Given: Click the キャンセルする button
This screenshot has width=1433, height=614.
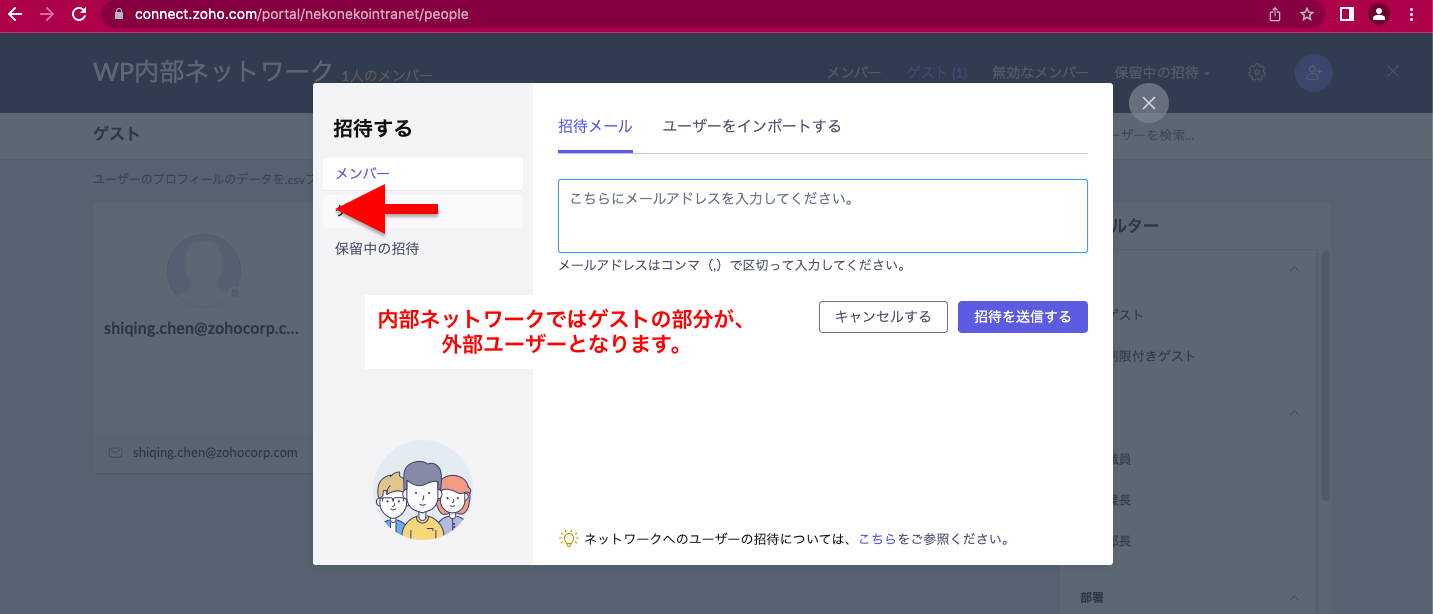Looking at the screenshot, I should [x=882, y=317].
